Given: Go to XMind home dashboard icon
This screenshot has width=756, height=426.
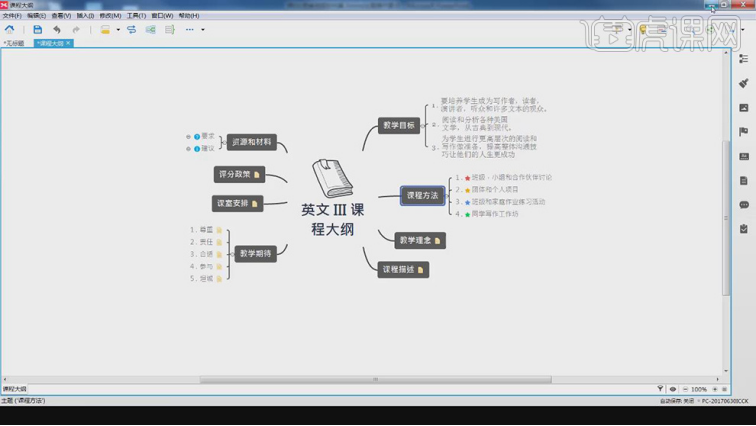Looking at the screenshot, I should (9, 29).
